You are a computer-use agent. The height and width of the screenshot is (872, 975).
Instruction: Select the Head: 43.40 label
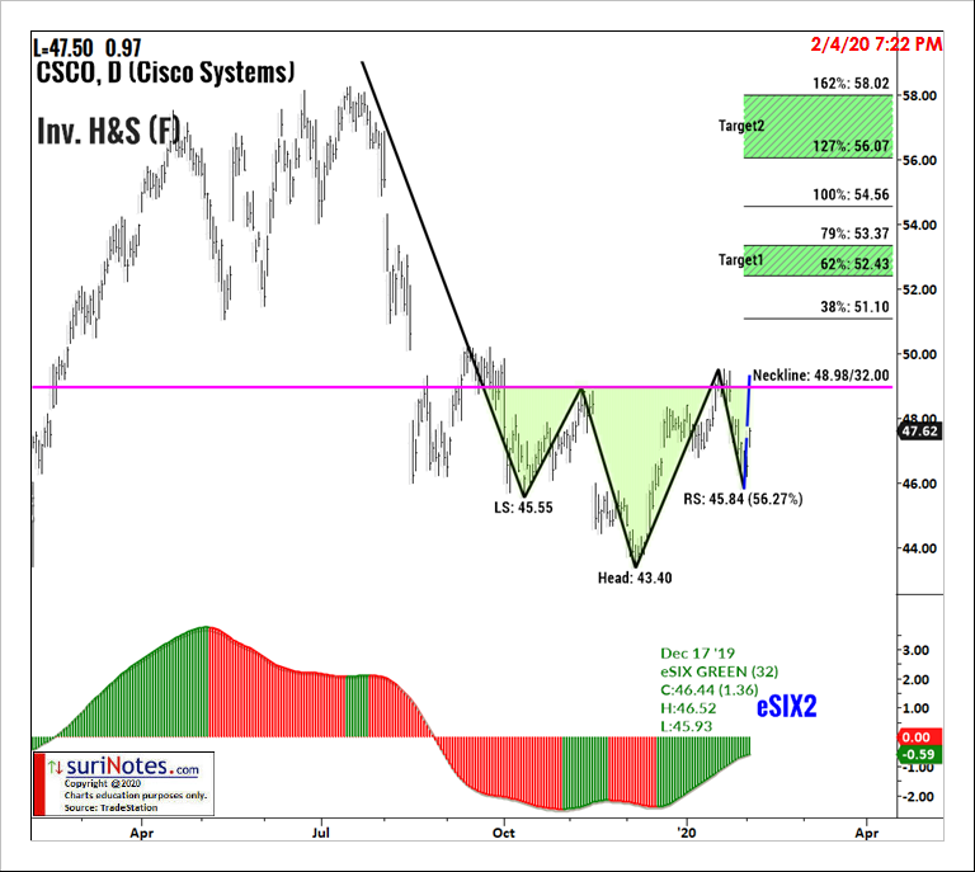636,576
